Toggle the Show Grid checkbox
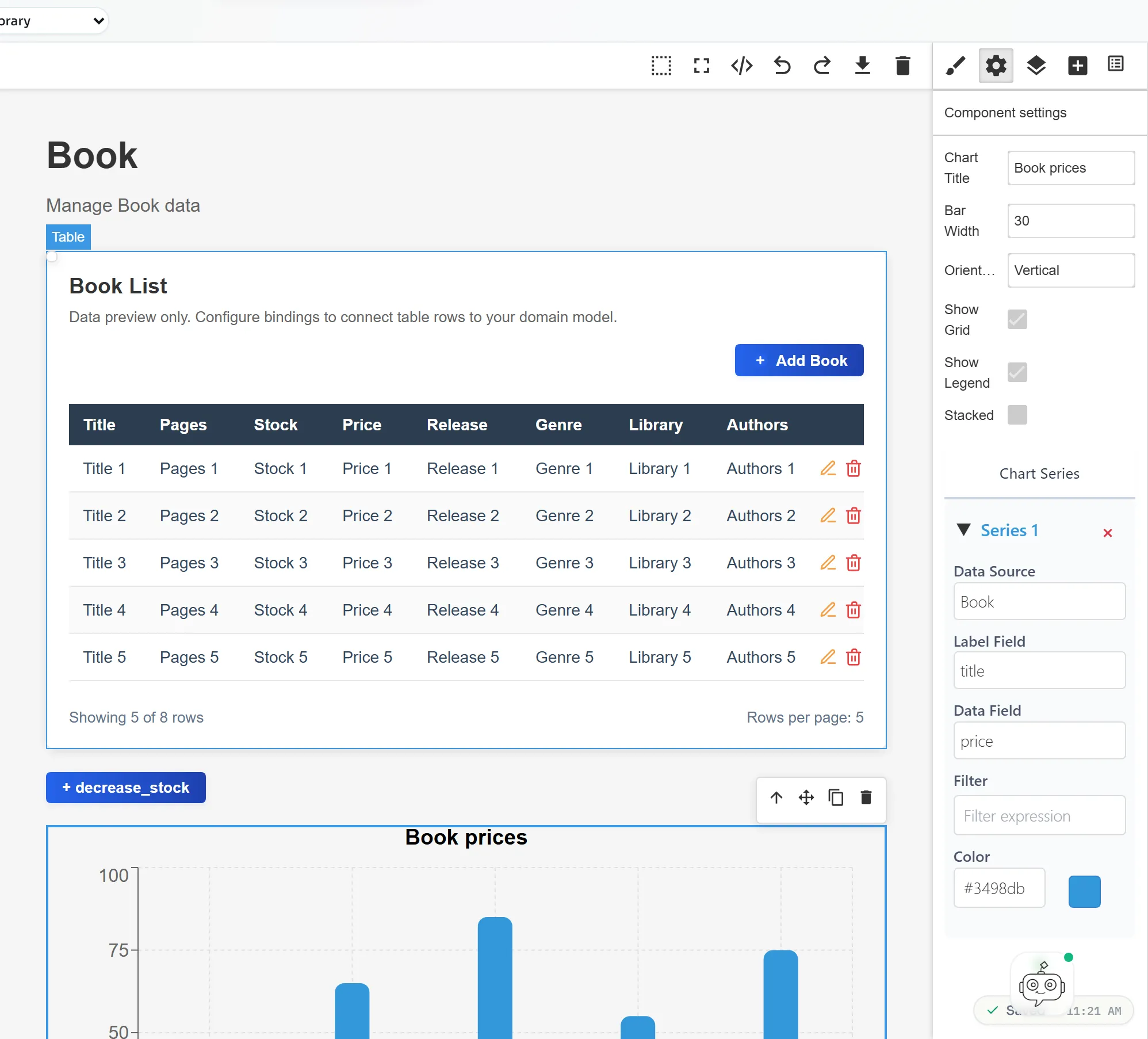1148x1039 pixels. [1017, 319]
